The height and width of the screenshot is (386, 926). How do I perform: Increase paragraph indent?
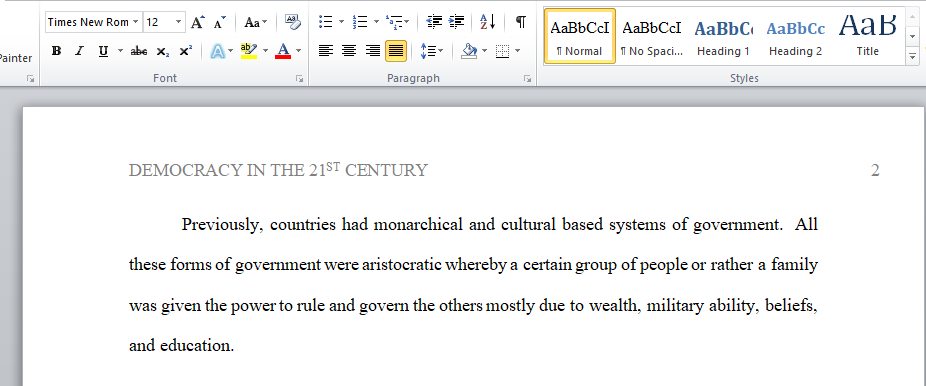point(457,22)
